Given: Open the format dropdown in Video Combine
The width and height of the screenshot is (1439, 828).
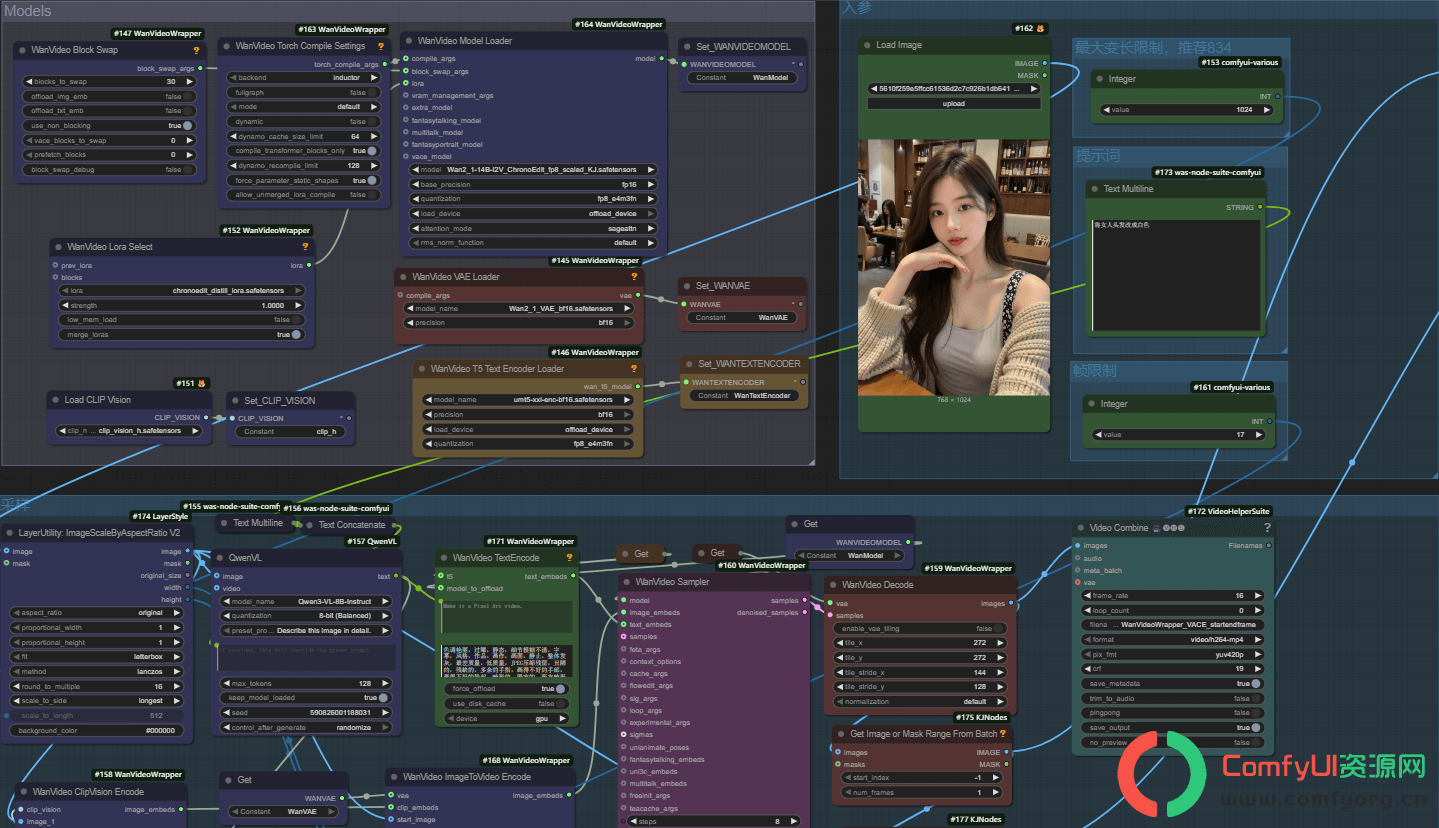Looking at the screenshot, I should pos(1172,640).
